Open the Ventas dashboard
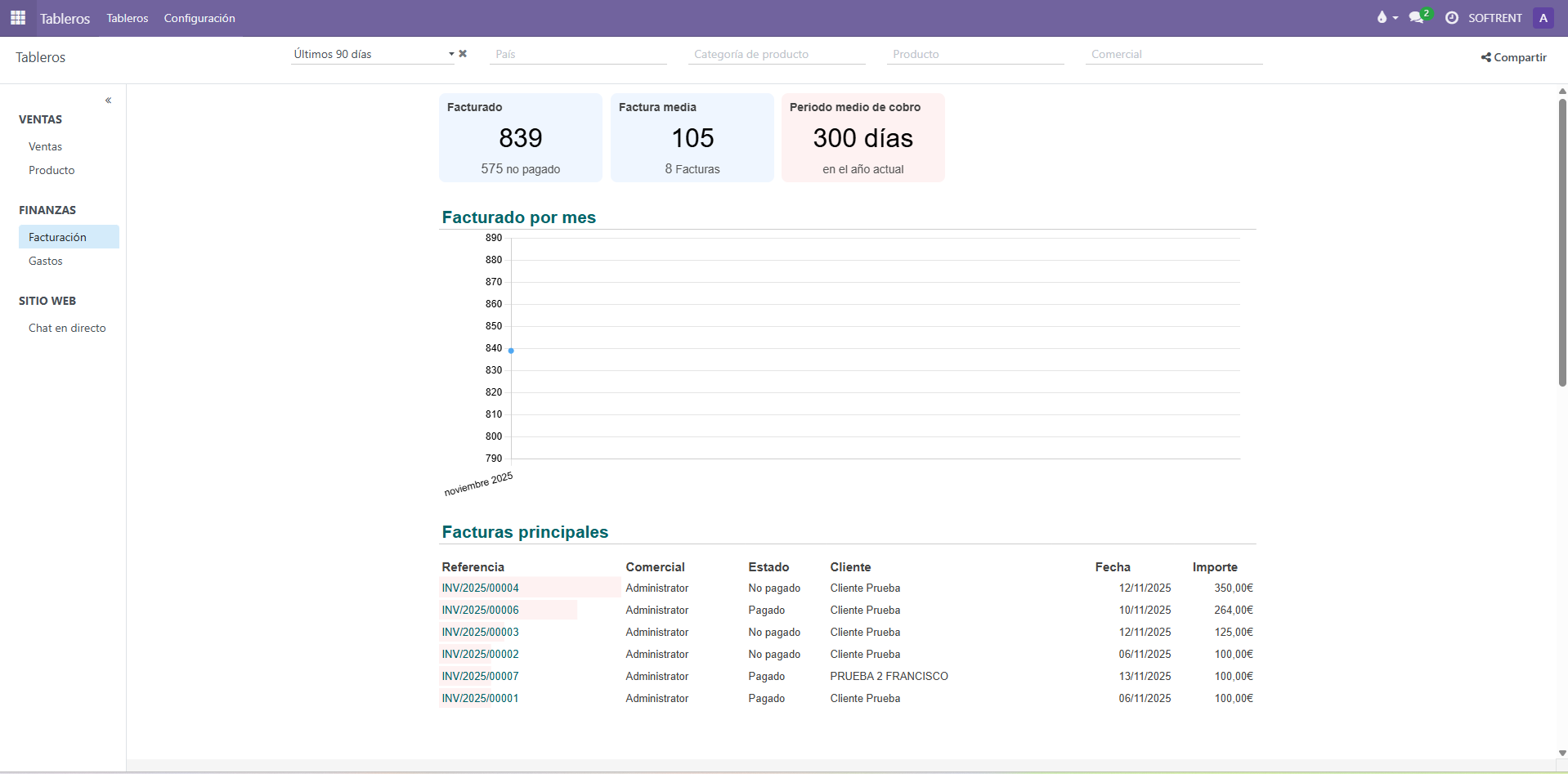This screenshot has height=774, width=1568. pyautogui.click(x=46, y=146)
